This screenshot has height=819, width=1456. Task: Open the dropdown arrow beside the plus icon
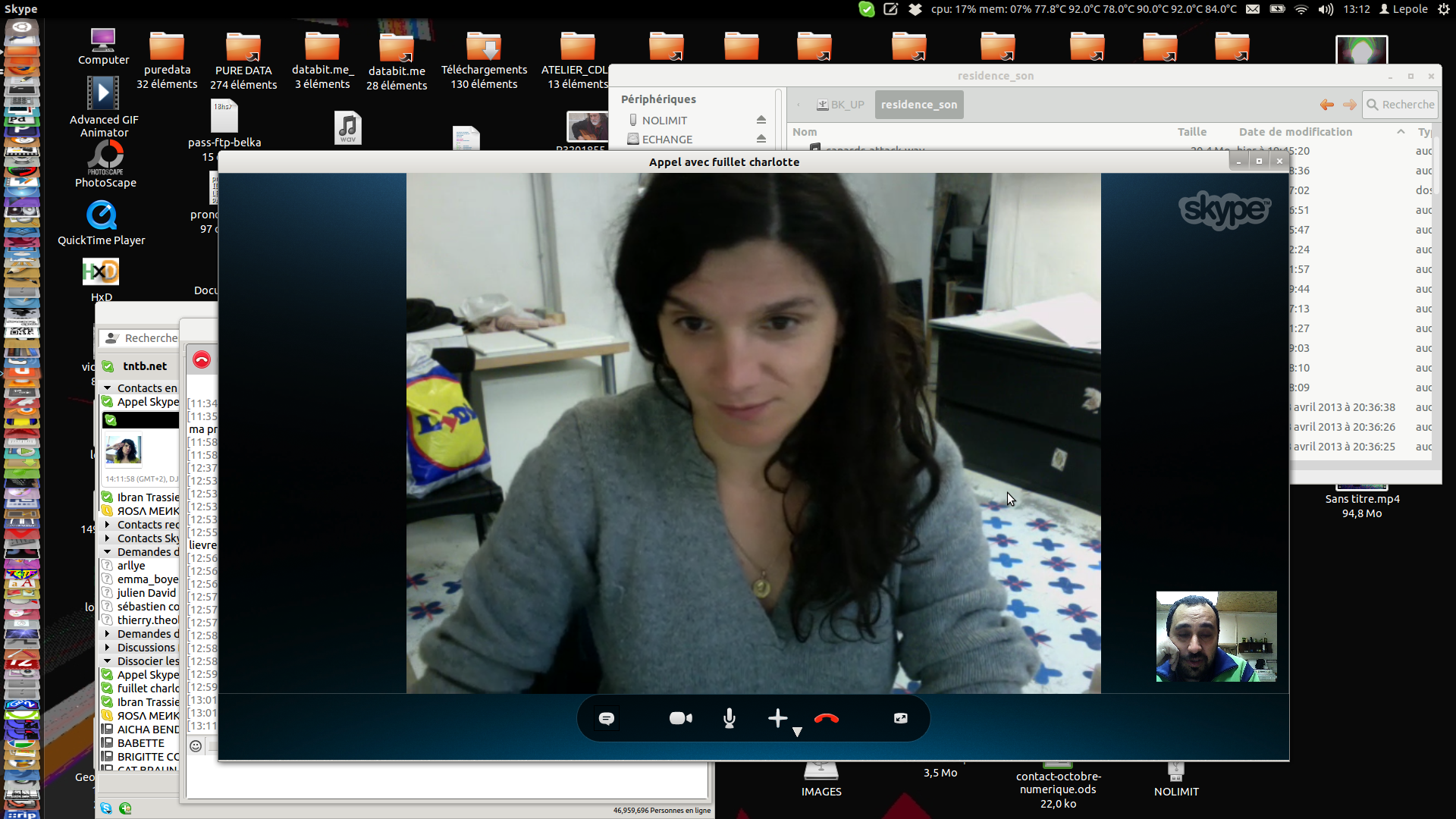point(797,732)
